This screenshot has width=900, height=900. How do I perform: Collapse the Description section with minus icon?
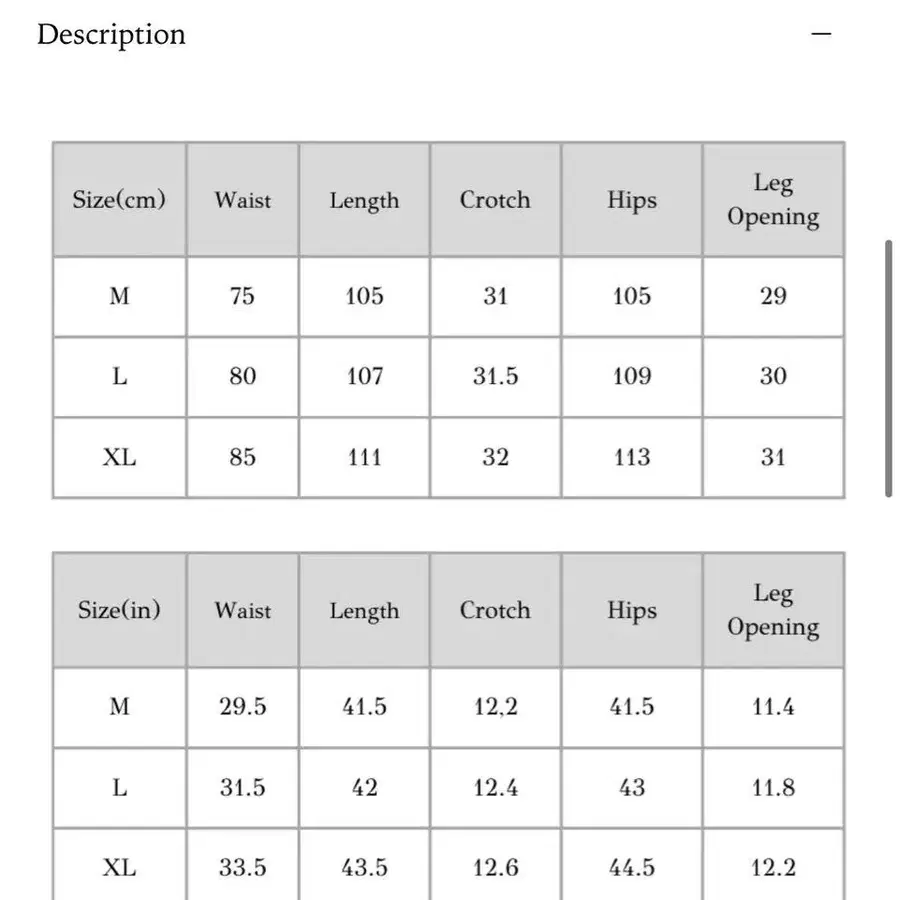pyautogui.click(x=821, y=34)
